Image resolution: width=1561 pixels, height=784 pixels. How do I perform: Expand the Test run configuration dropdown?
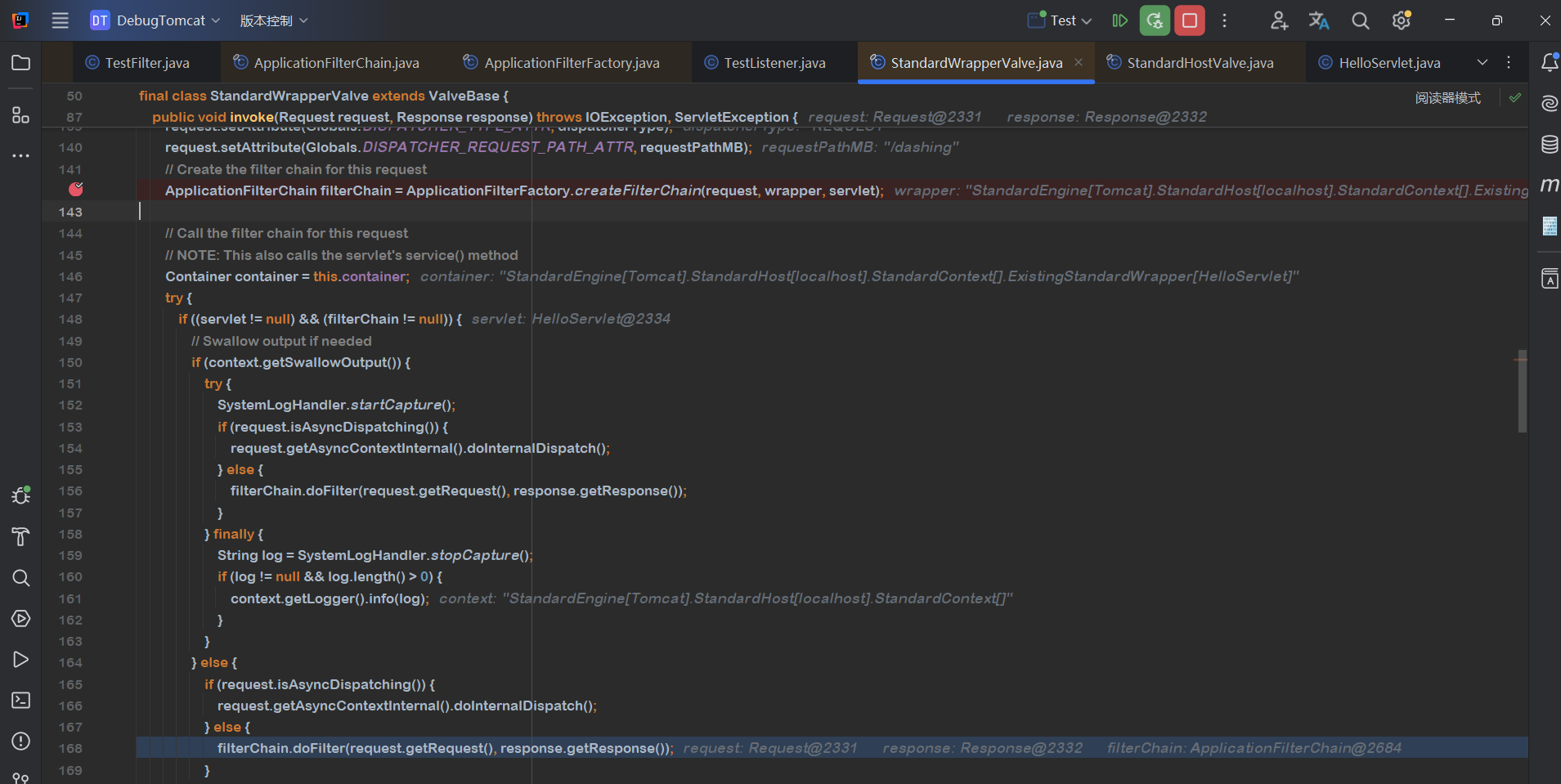pos(1061,20)
